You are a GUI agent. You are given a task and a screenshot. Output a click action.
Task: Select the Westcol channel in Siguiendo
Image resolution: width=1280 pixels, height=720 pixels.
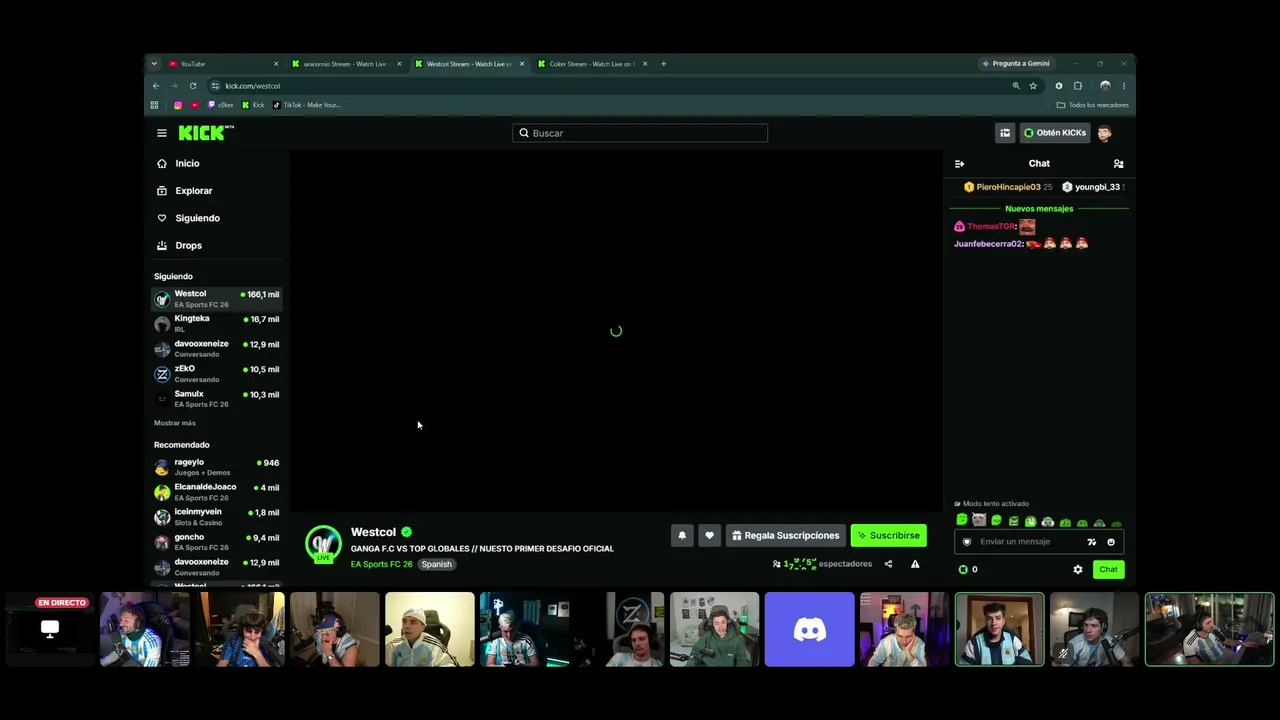(217, 298)
